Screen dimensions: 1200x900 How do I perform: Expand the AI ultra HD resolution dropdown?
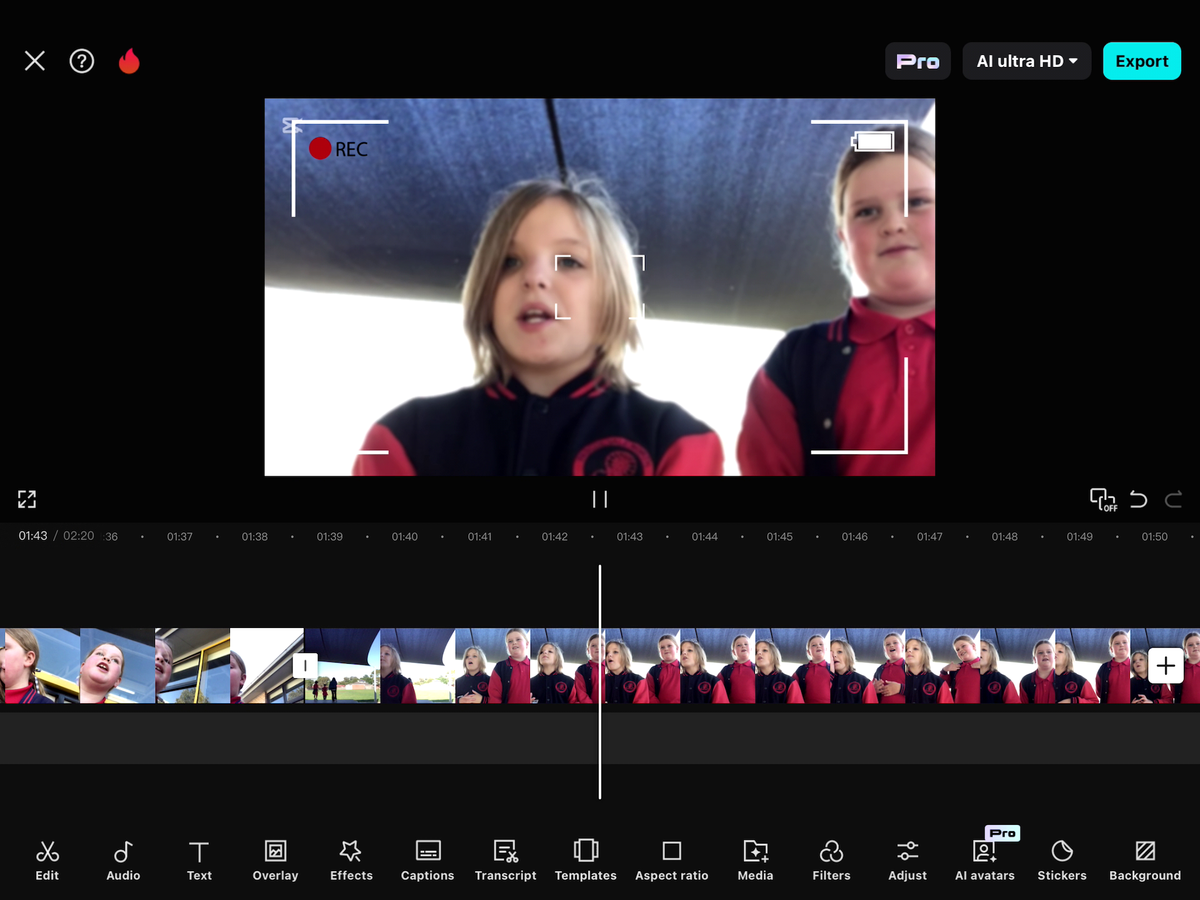(x=1026, y=61)
